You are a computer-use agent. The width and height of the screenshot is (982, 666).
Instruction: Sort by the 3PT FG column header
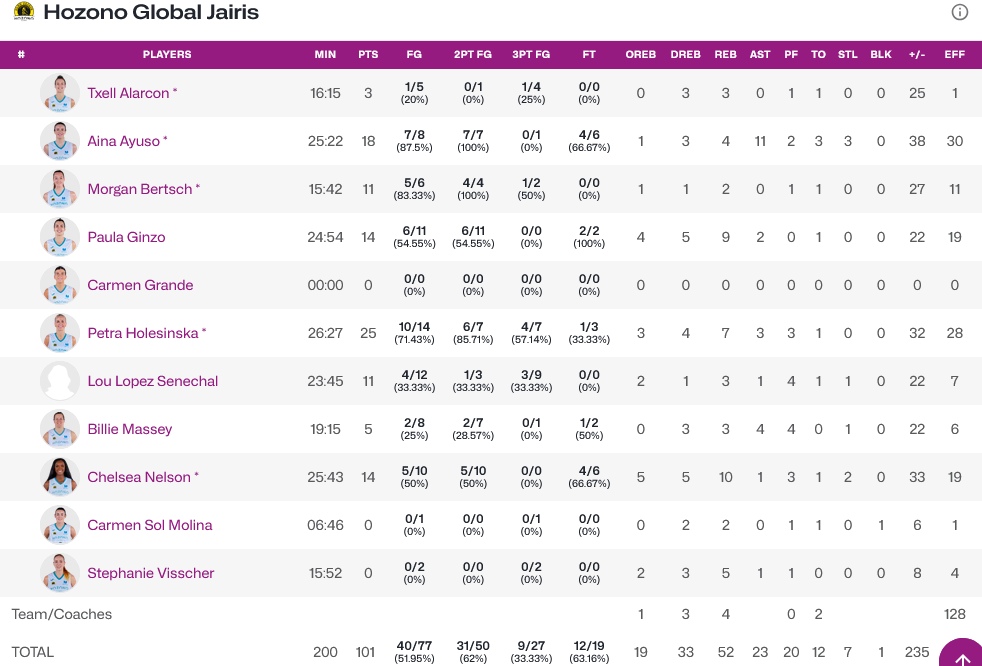(531, 54)
